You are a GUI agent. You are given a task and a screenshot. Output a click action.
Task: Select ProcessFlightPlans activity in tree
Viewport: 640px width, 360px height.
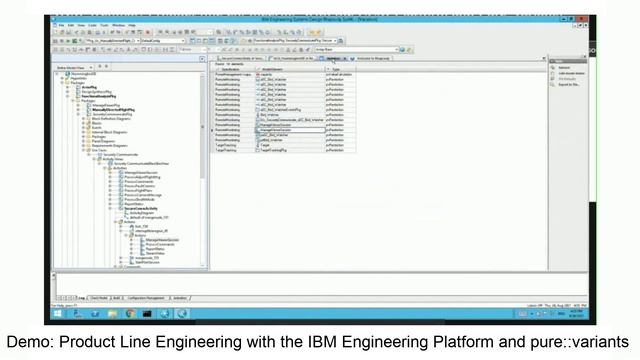tap(138, 191)
